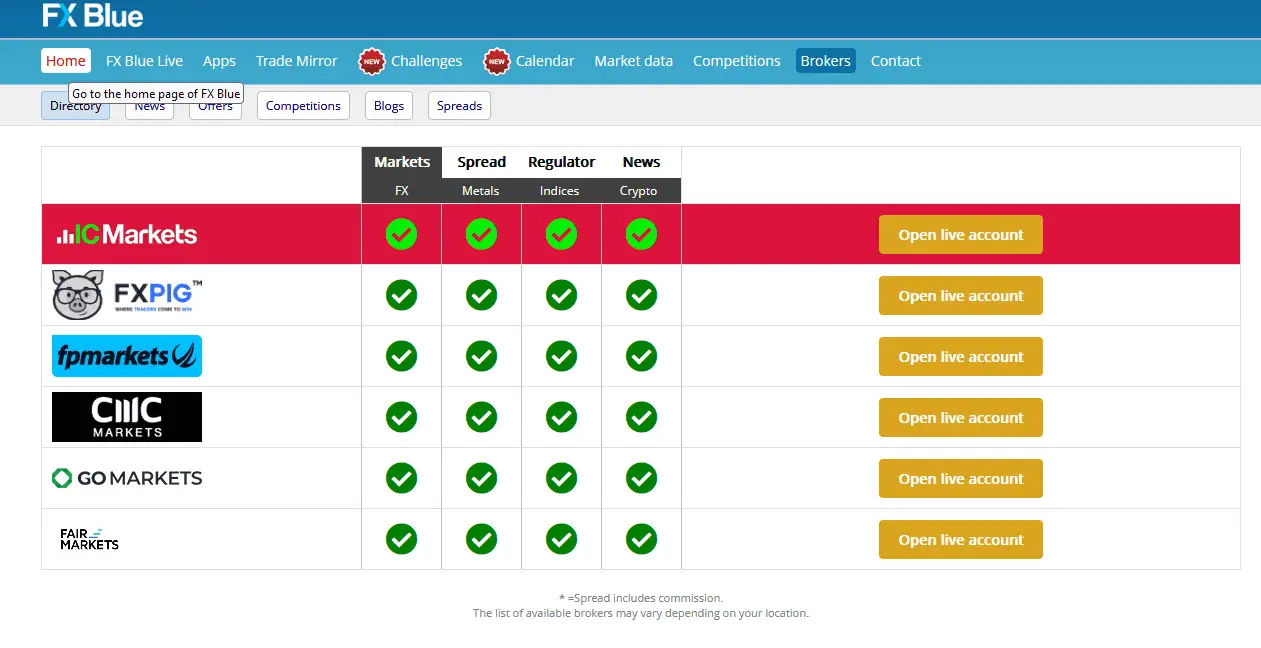
Task: Click CMC Markets FX checkmark
Action: [x=401, y=417]
